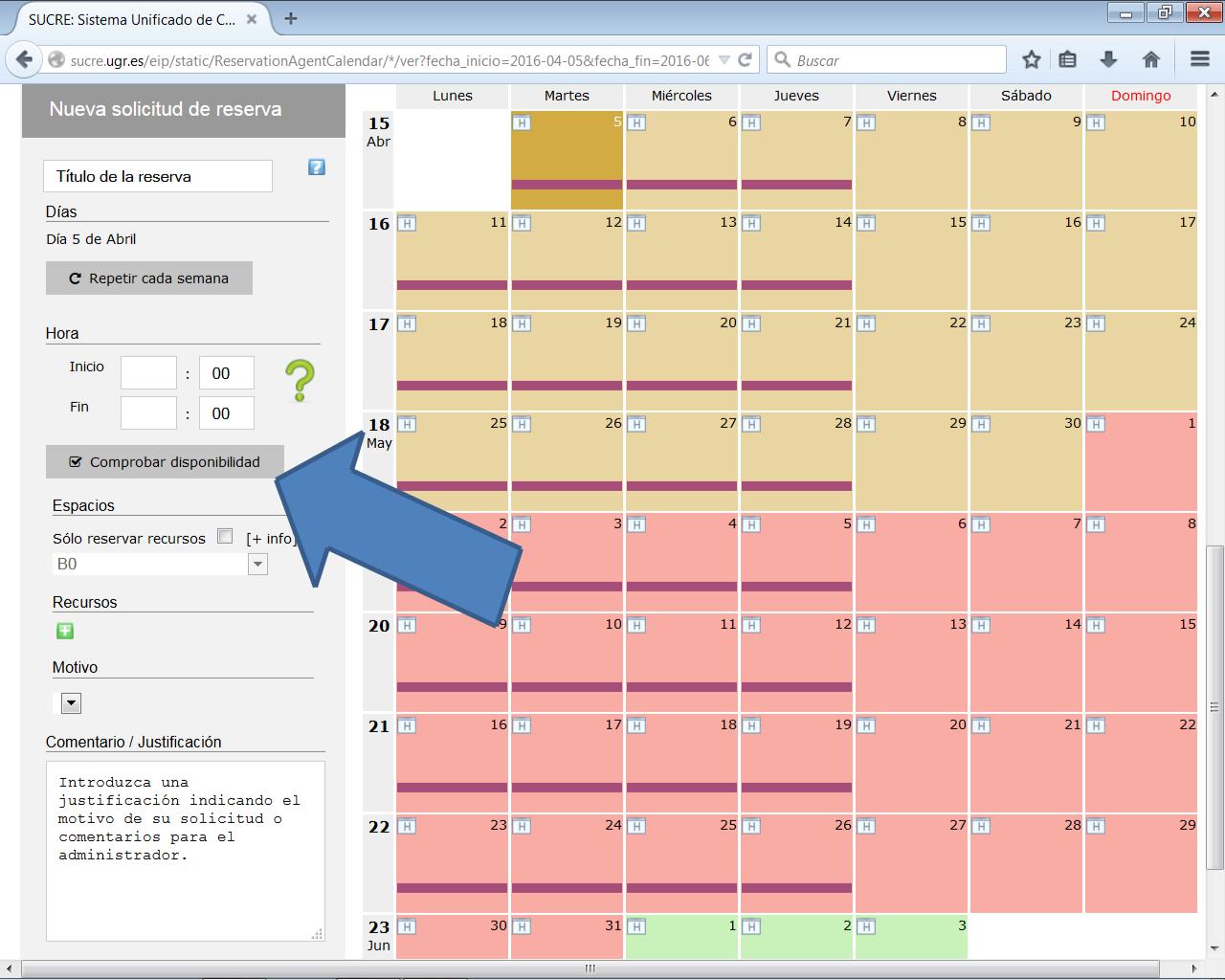Expand the B0 space dropdown
The image size is (1225, 980).
[257, 565]
